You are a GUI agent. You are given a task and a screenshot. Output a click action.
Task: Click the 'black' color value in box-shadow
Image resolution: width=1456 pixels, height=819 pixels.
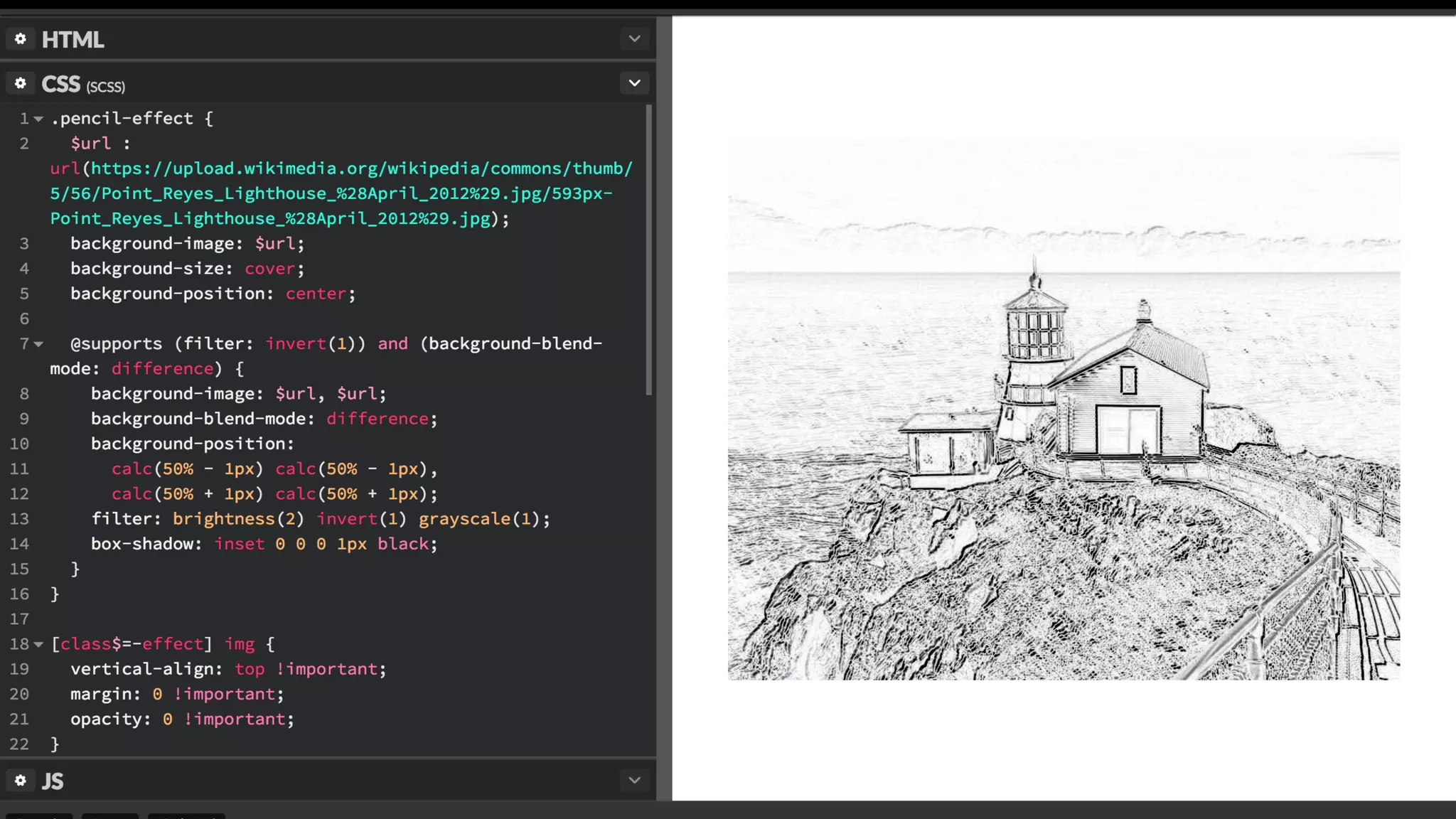(403, 544)
